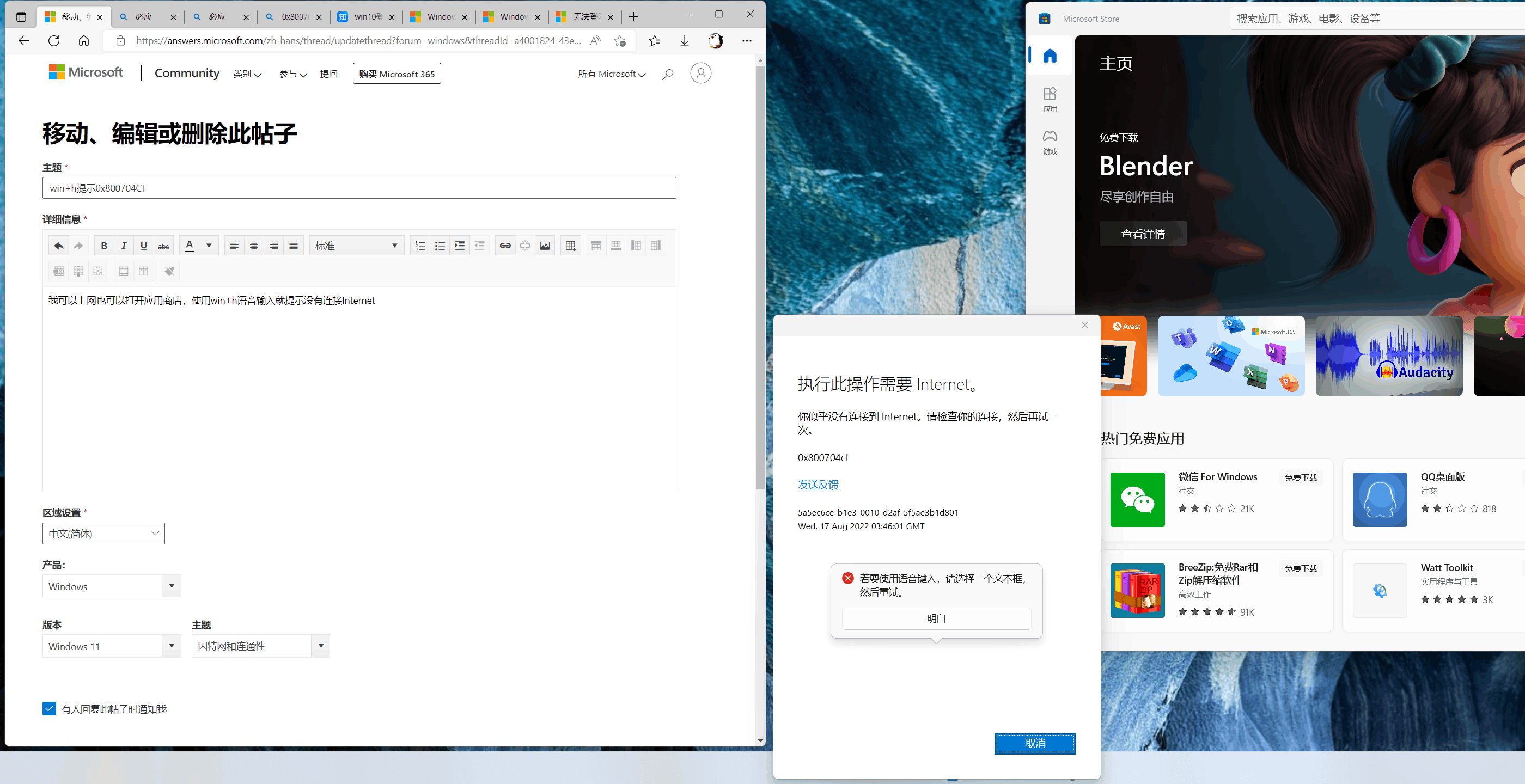The width and height of the screenshot is (1525, 784).
Task: Create a numbered list
Action: click(420, 245)
